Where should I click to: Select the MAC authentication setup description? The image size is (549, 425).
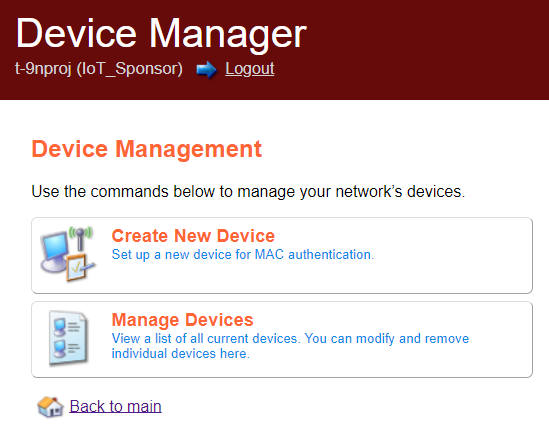[243, 255]
